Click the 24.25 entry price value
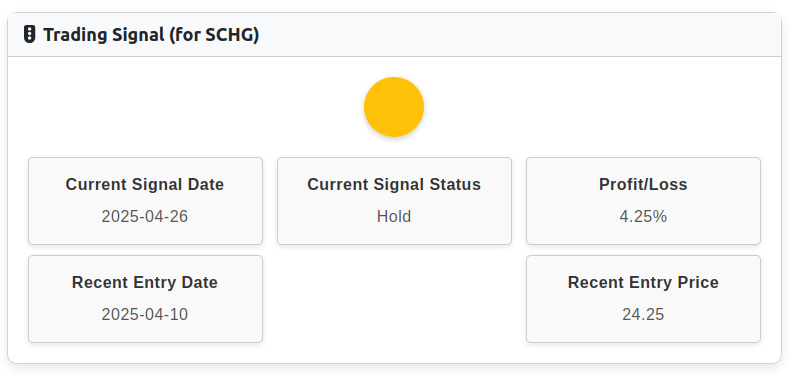The width and height of the screenshot is (796, 376). (x=643, y=315)
